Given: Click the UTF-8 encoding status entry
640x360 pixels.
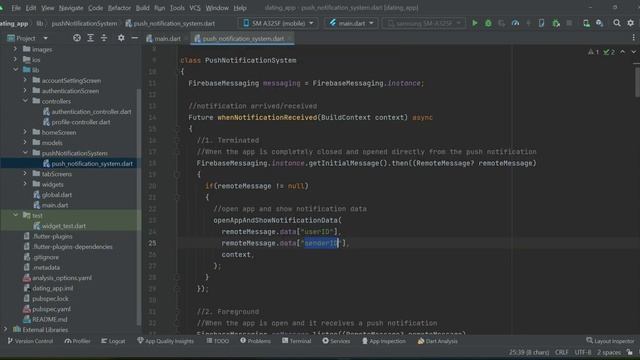Looking at the screenshot, I should (x=582, y=352).
